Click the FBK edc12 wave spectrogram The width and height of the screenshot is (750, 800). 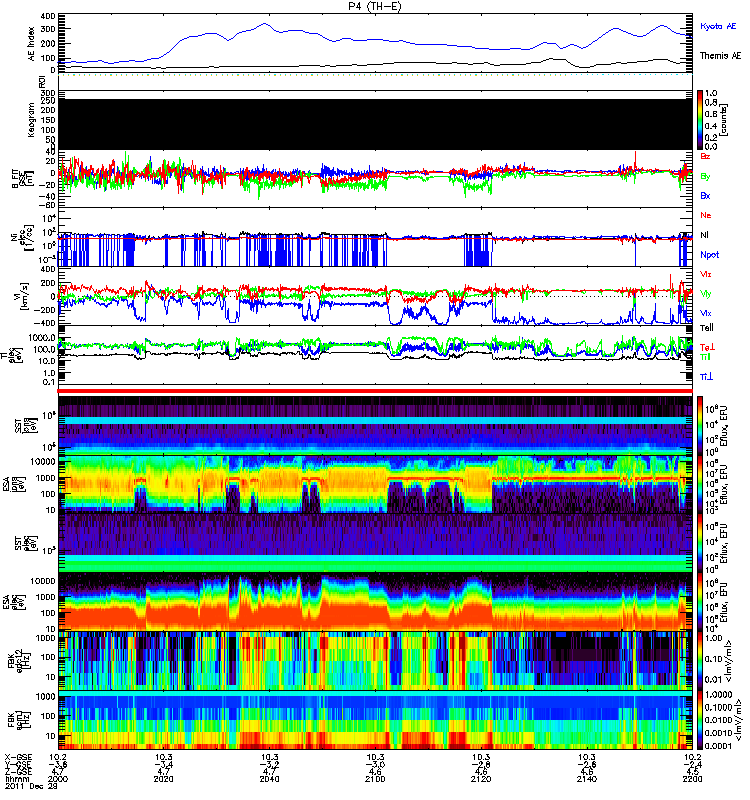(375, 661)
